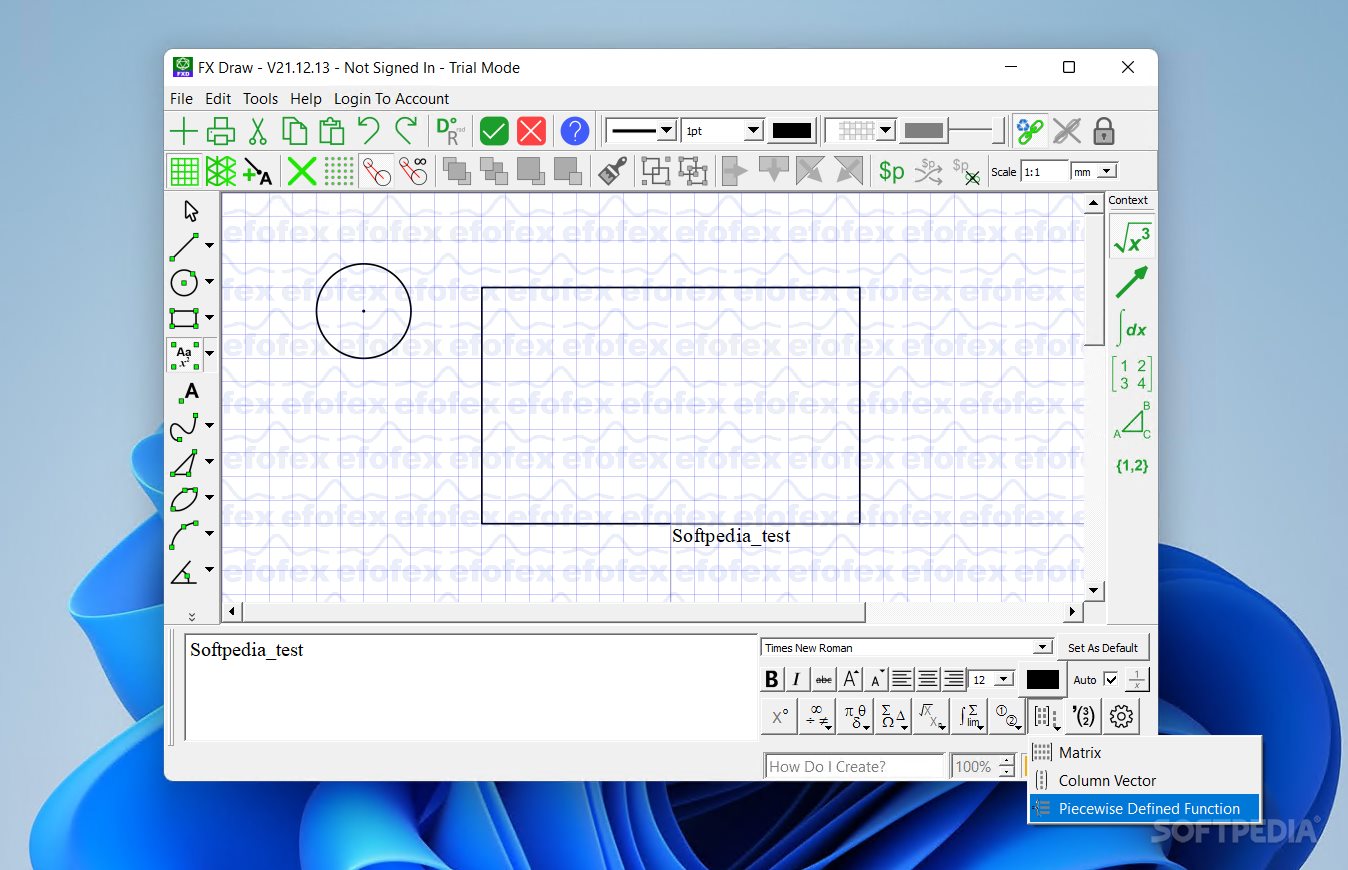Select the arrow pointer selection tool
The image size is (1348, 870).
click(x=191, y=211)
